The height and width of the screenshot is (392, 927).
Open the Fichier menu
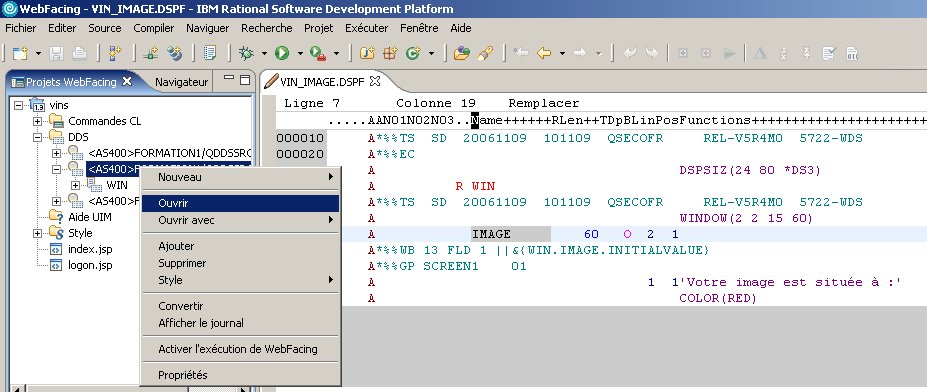click(21, 28)
